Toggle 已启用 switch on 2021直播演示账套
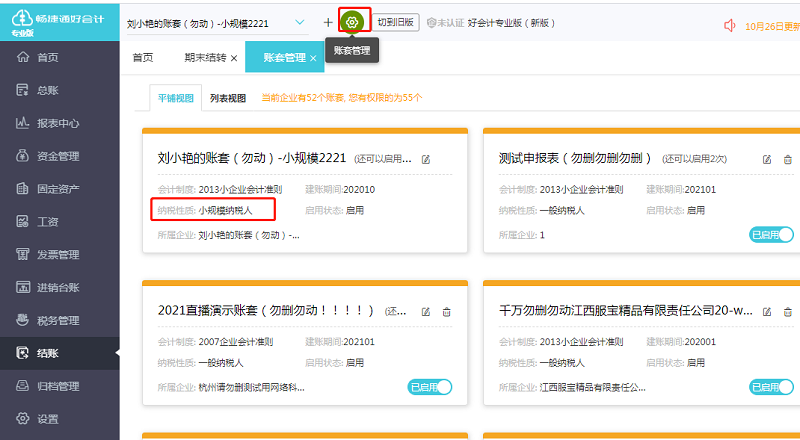The width and height of the screenshot is (800, 440). [x=430, y=387]
